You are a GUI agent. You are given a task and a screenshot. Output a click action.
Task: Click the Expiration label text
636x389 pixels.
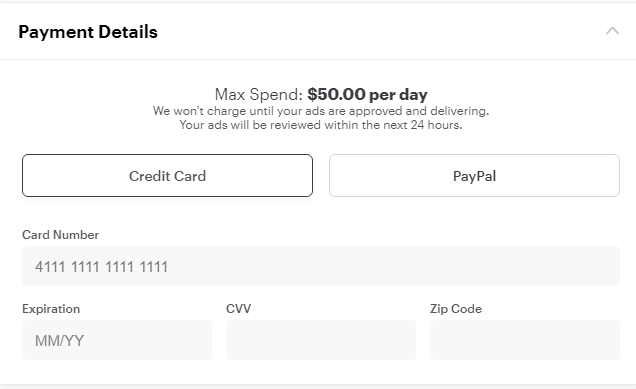(51, 309)
